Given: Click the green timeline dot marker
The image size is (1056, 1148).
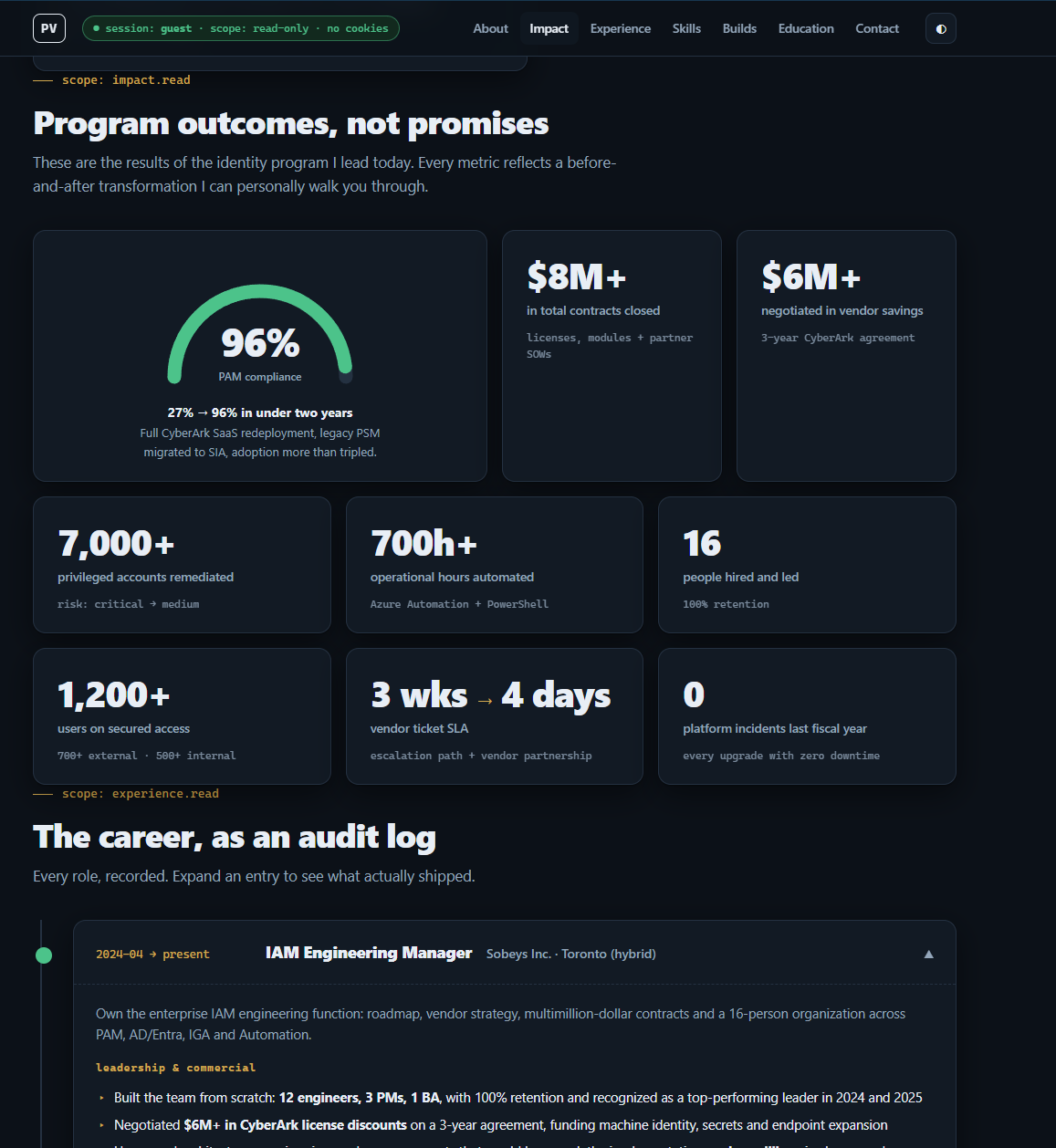Looking at the screenshot, I should pyautogui.click(x=43, y=955).
